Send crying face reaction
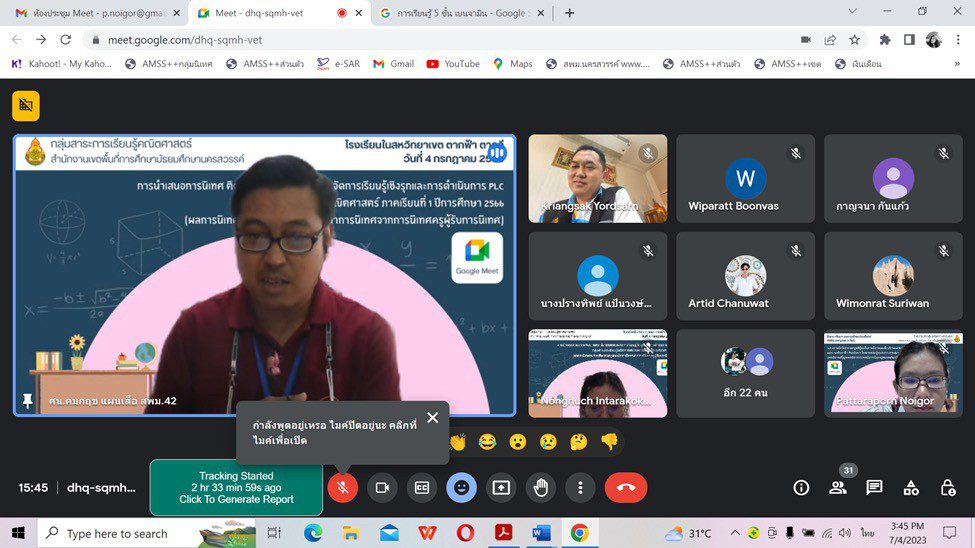Screen dimensions: 975x548 (x=548, y=442)
